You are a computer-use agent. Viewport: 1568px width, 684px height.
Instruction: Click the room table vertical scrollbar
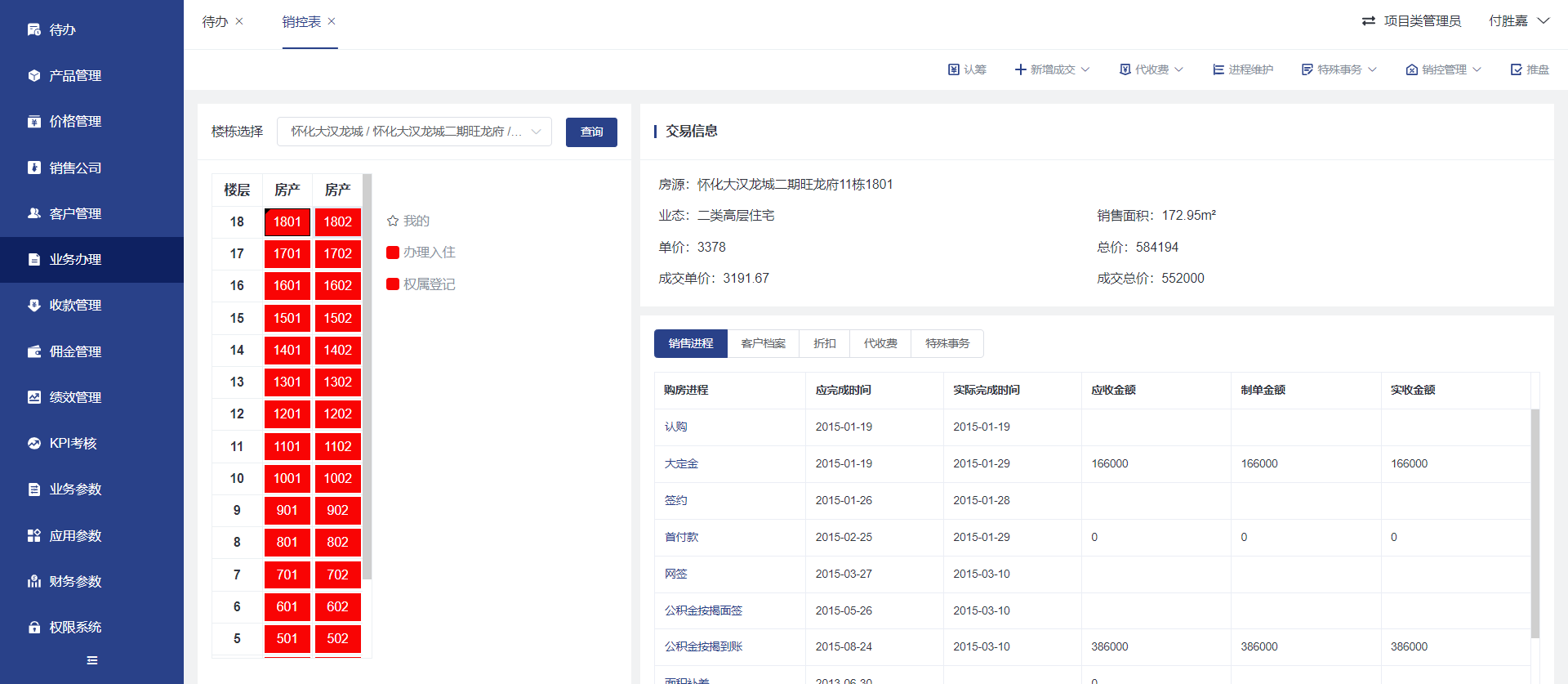367,377
